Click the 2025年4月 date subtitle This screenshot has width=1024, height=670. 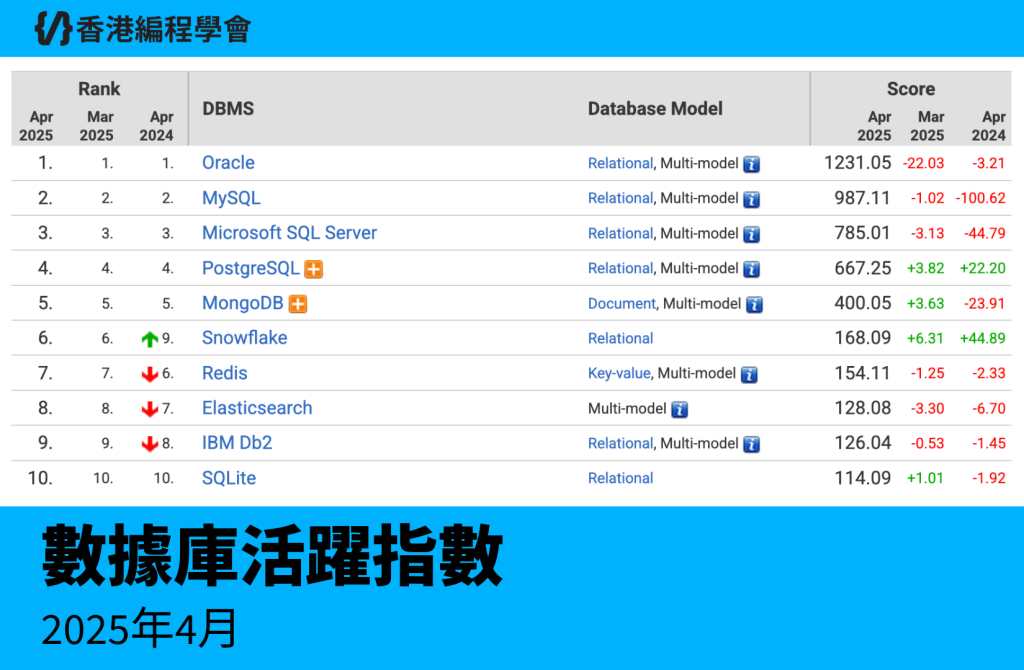[138, 628]
